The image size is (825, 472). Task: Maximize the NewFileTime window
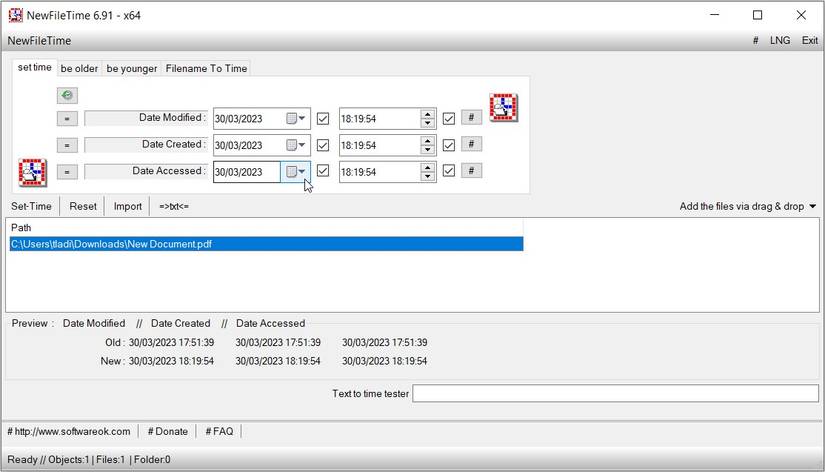(758, 15)
